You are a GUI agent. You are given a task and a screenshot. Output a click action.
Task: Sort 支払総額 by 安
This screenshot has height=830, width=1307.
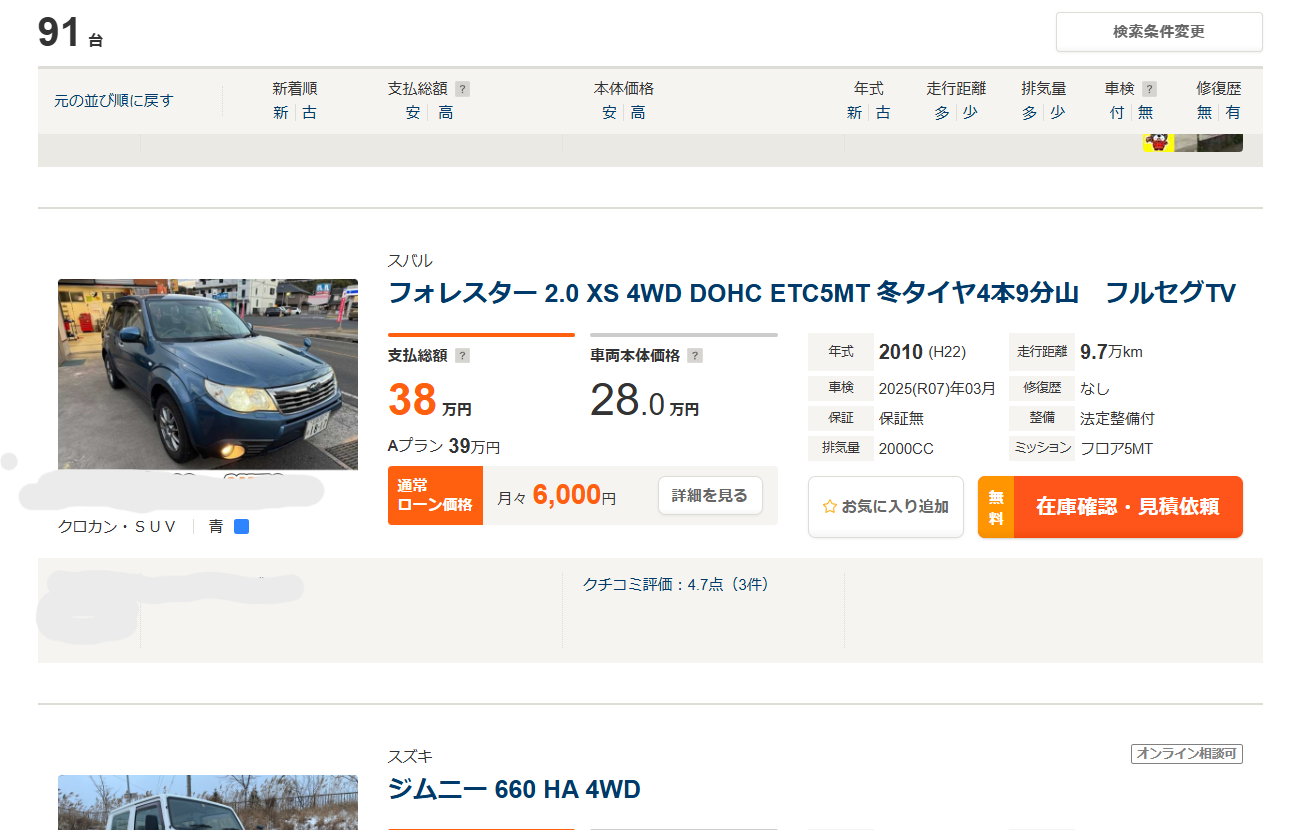coord(413,113)
